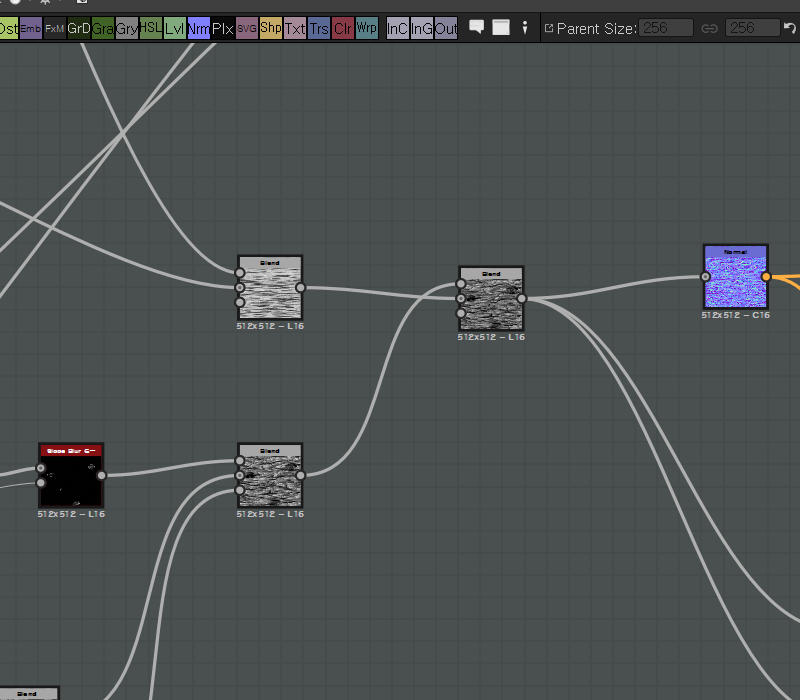Add an Input Grayscale node (InG)
This screenshot has width=800, height=700.
pos(421,28)
